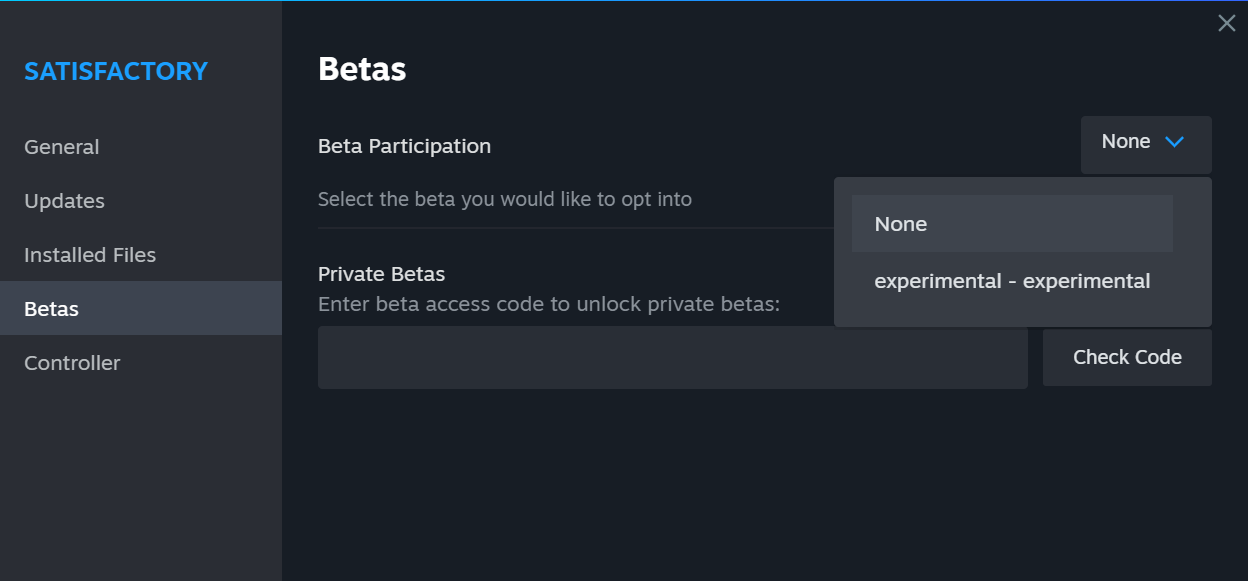Close the Satisfactory properties dialog

coord(1226,23)
